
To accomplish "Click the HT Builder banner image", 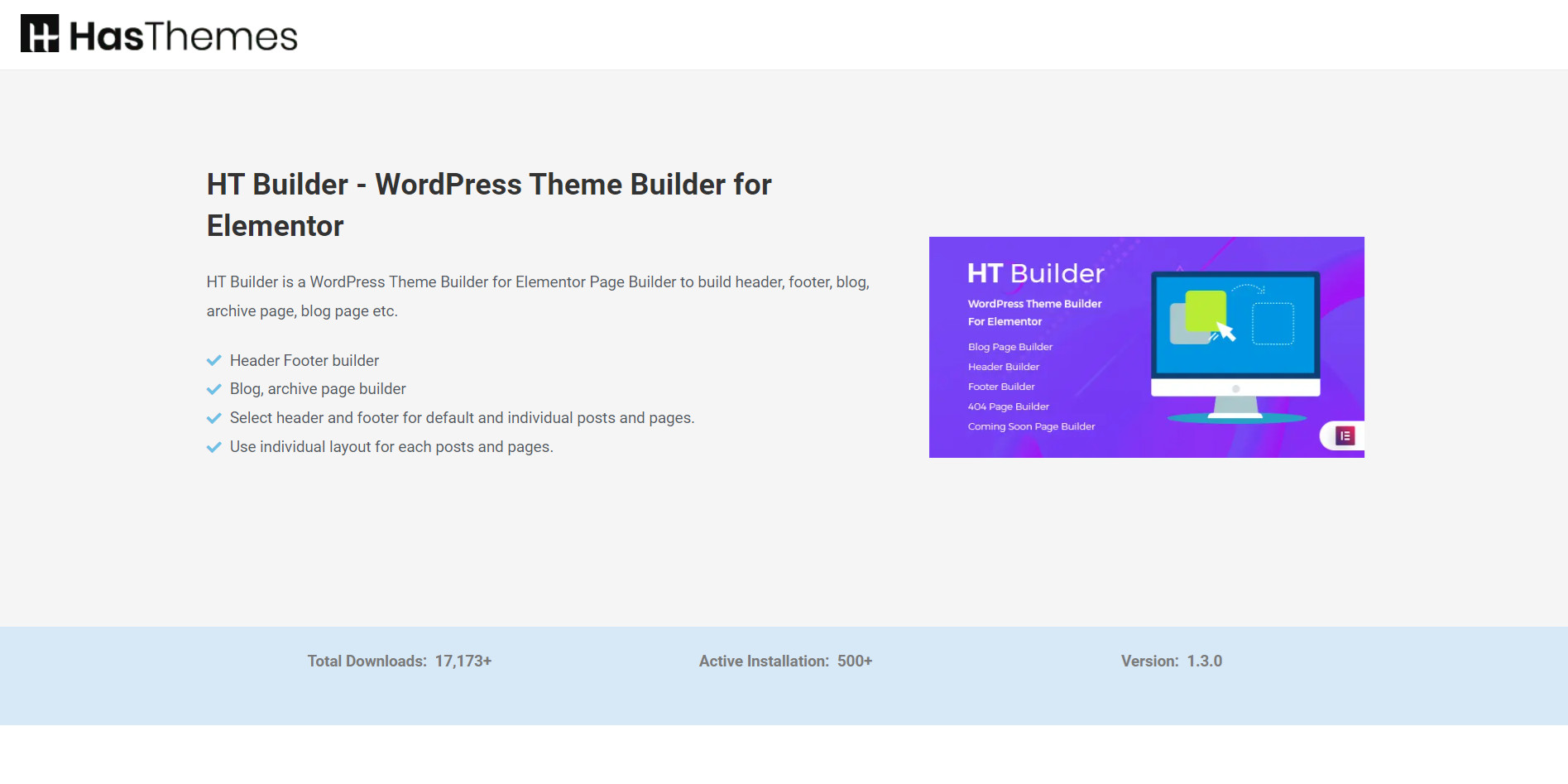I will click(1146, 347).
